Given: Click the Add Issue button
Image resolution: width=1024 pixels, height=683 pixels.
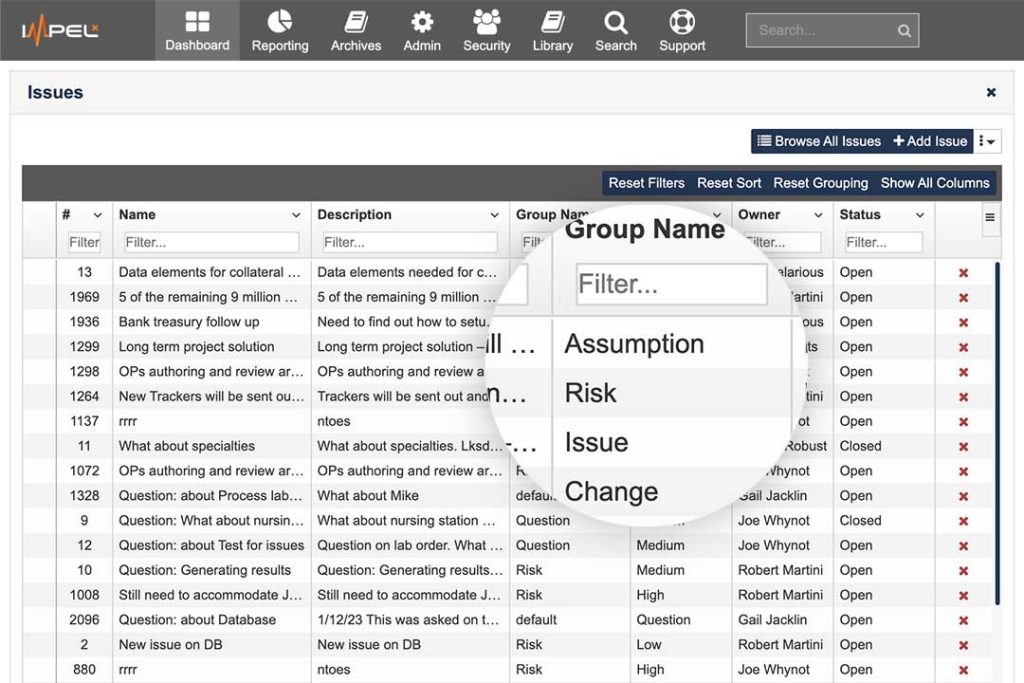Looking at the screenshot, I should point(930,142).
